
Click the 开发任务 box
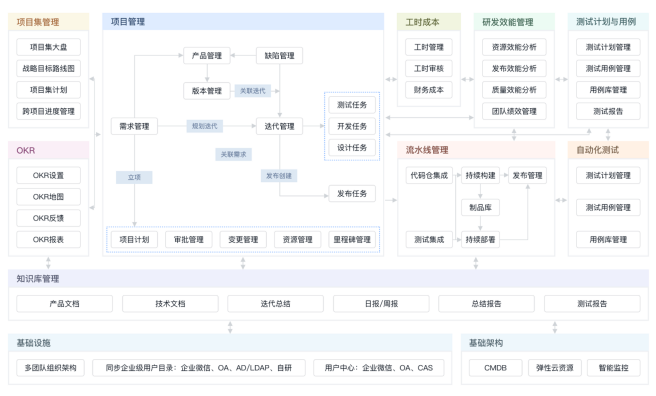click(x=352, y=126)
